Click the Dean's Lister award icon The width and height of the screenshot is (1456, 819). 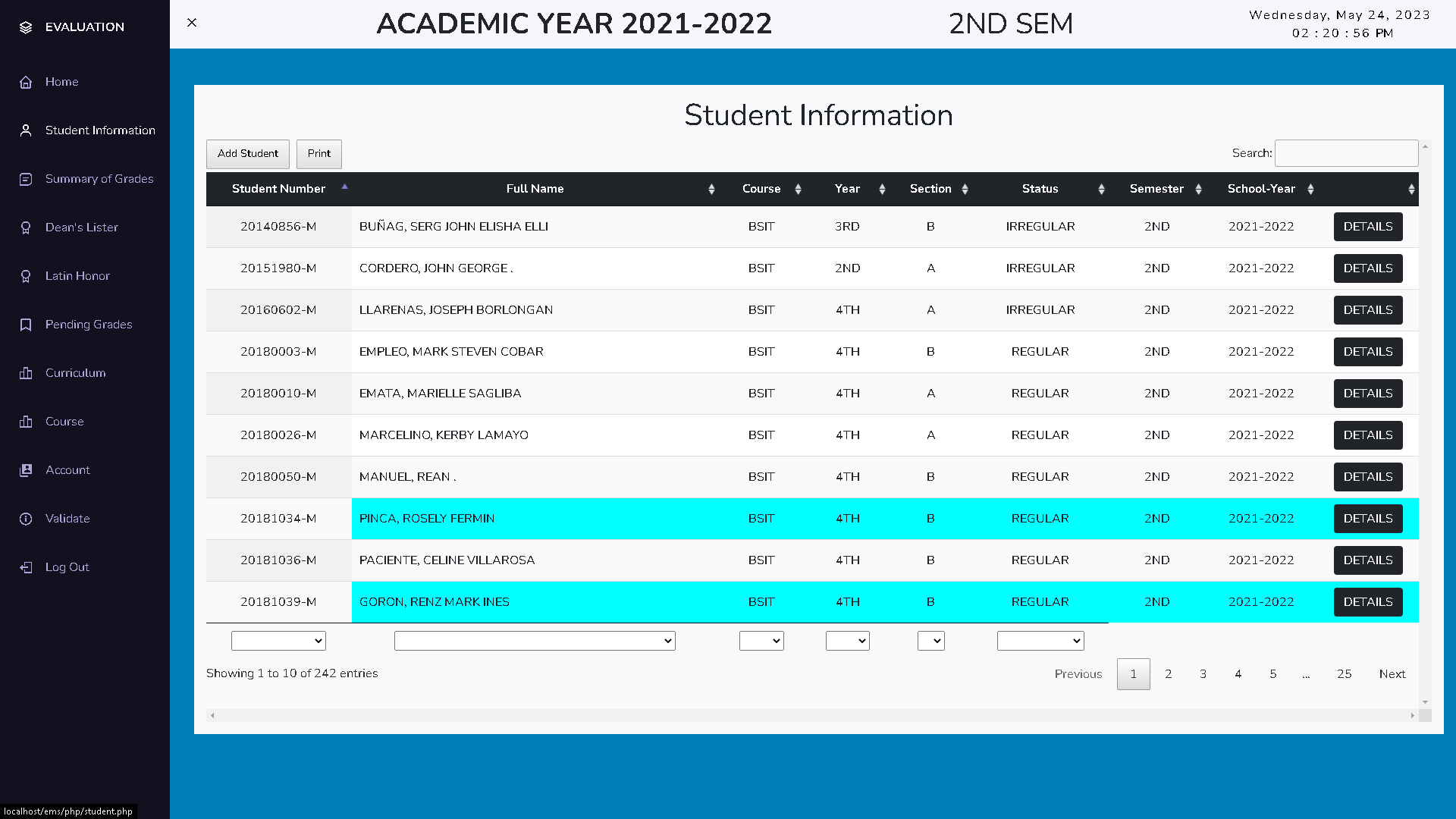click(26, 227)
